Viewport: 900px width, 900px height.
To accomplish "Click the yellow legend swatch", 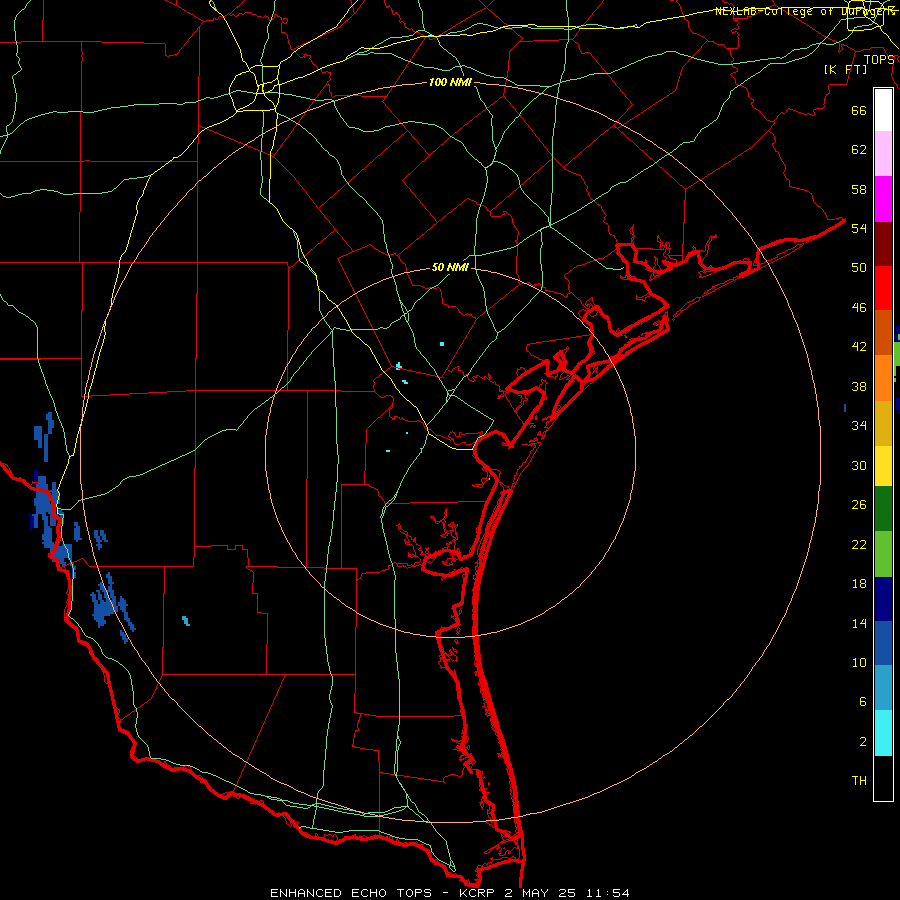I will (x=883, y=465).
